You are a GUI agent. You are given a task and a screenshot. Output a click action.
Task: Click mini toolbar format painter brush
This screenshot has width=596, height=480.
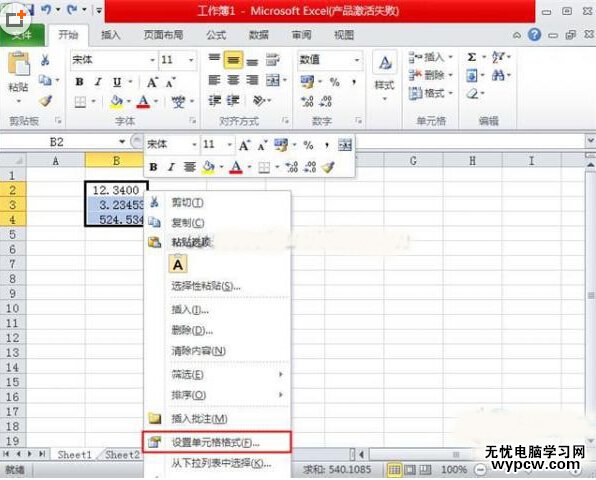coord(328,167)
